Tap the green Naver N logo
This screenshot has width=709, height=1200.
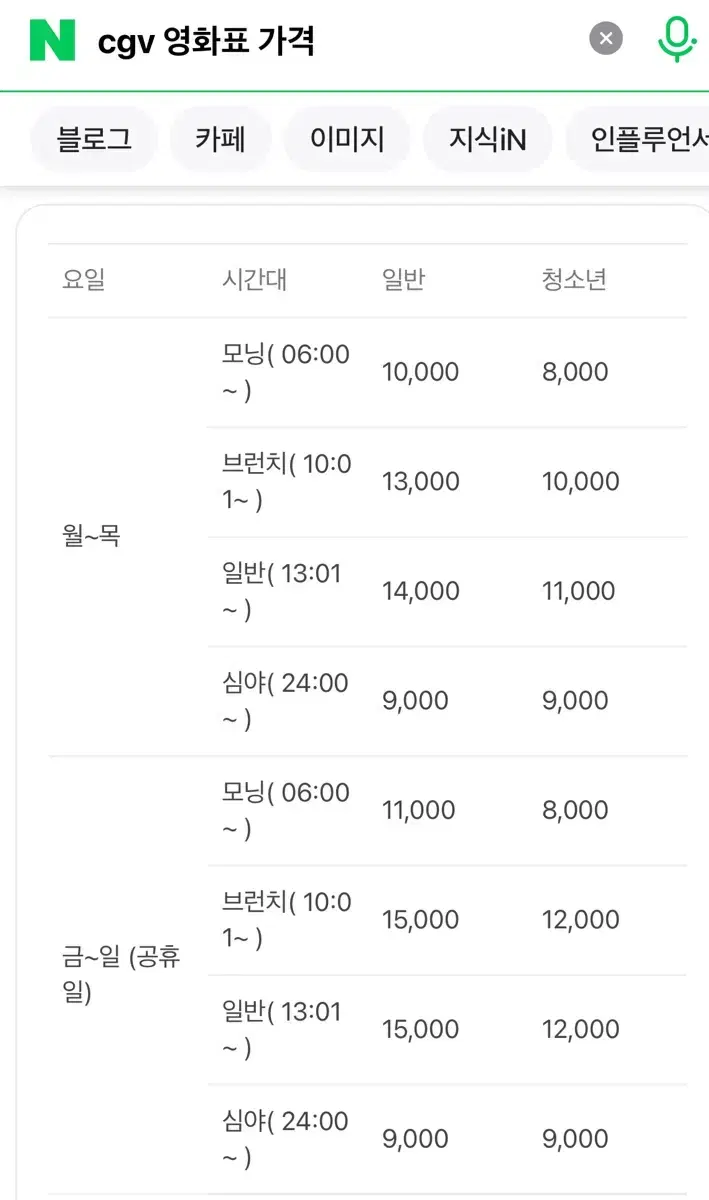[x=52, y=40]
